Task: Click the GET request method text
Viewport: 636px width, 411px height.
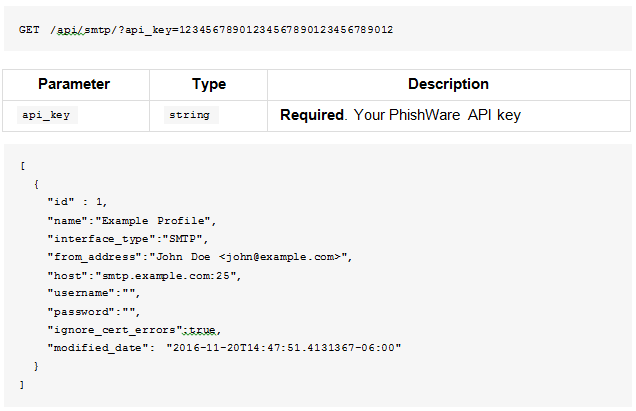Action: point(29,30)
